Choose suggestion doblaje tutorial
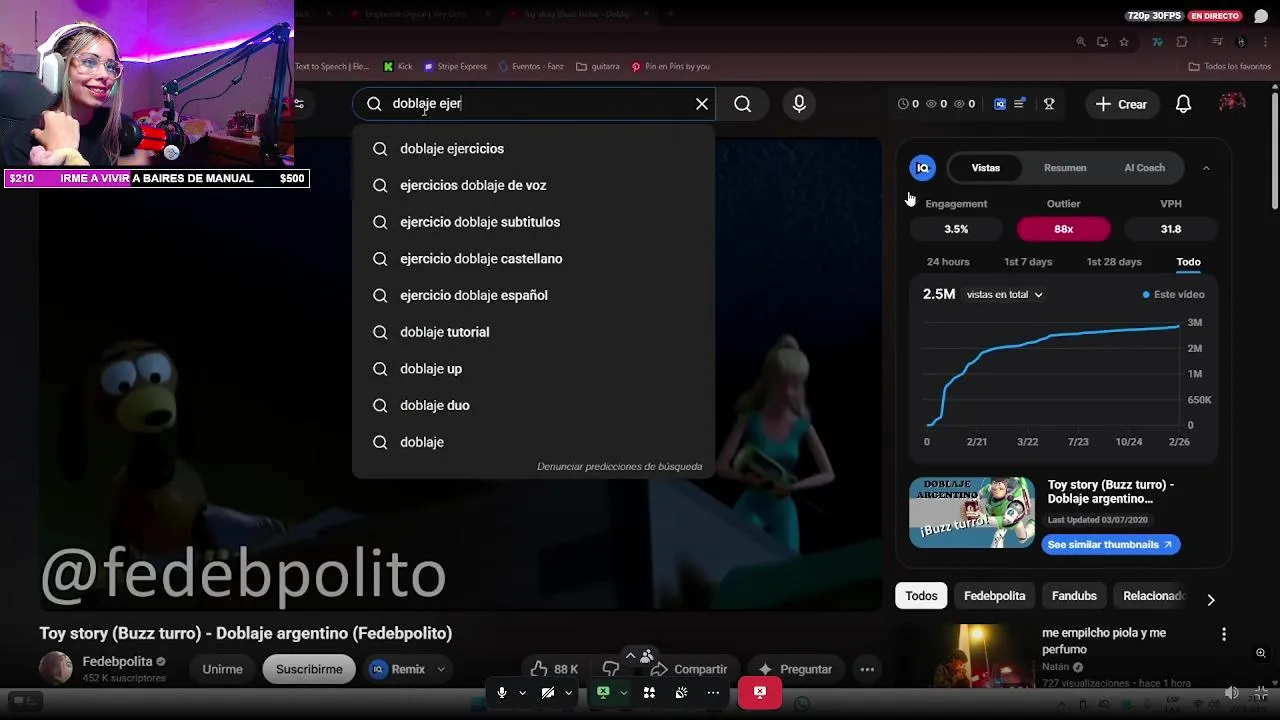The image size is (1280, 720). coord(534,332)
